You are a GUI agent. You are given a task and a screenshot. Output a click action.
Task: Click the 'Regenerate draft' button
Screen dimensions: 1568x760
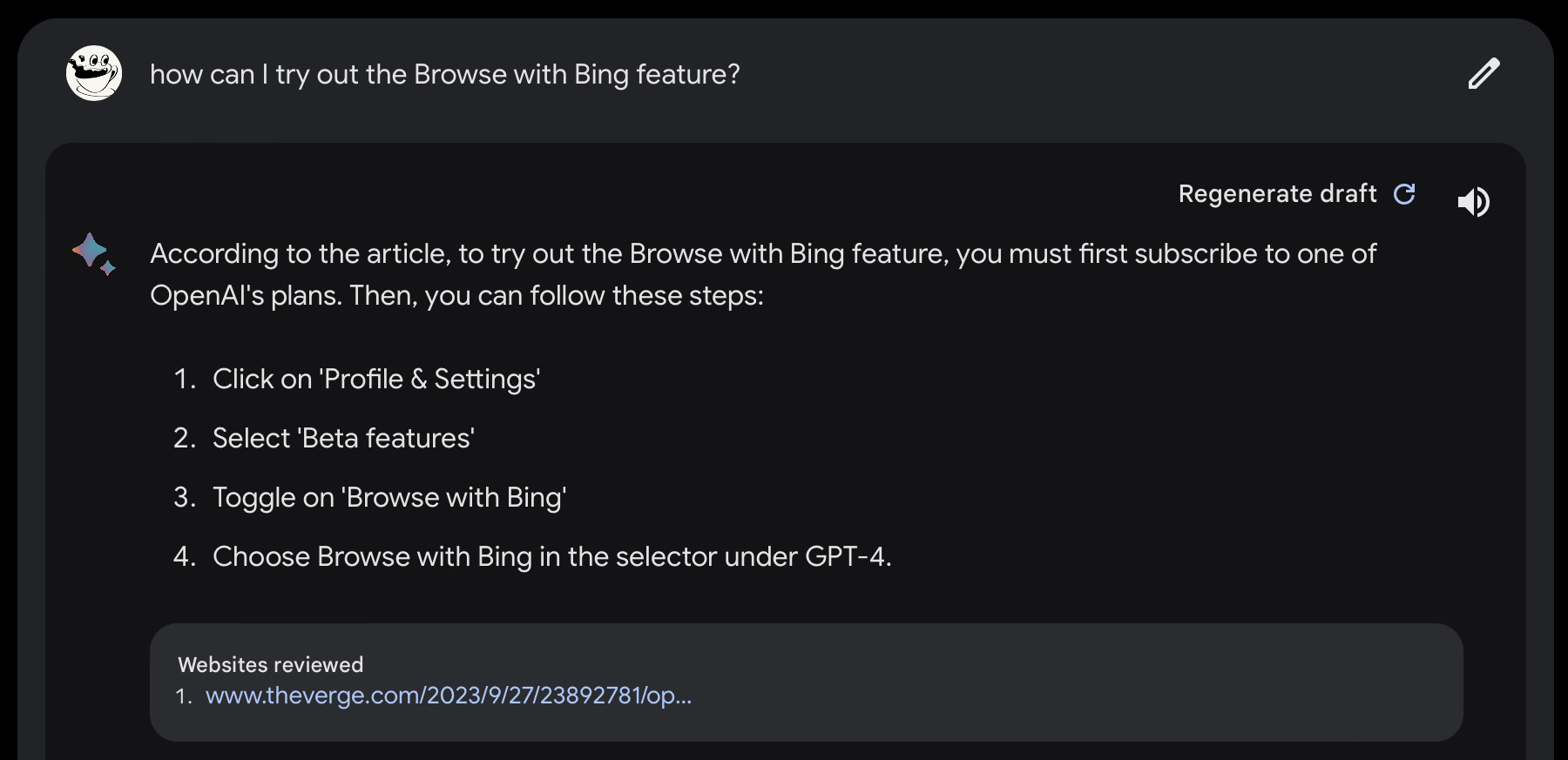[1277, 193]
